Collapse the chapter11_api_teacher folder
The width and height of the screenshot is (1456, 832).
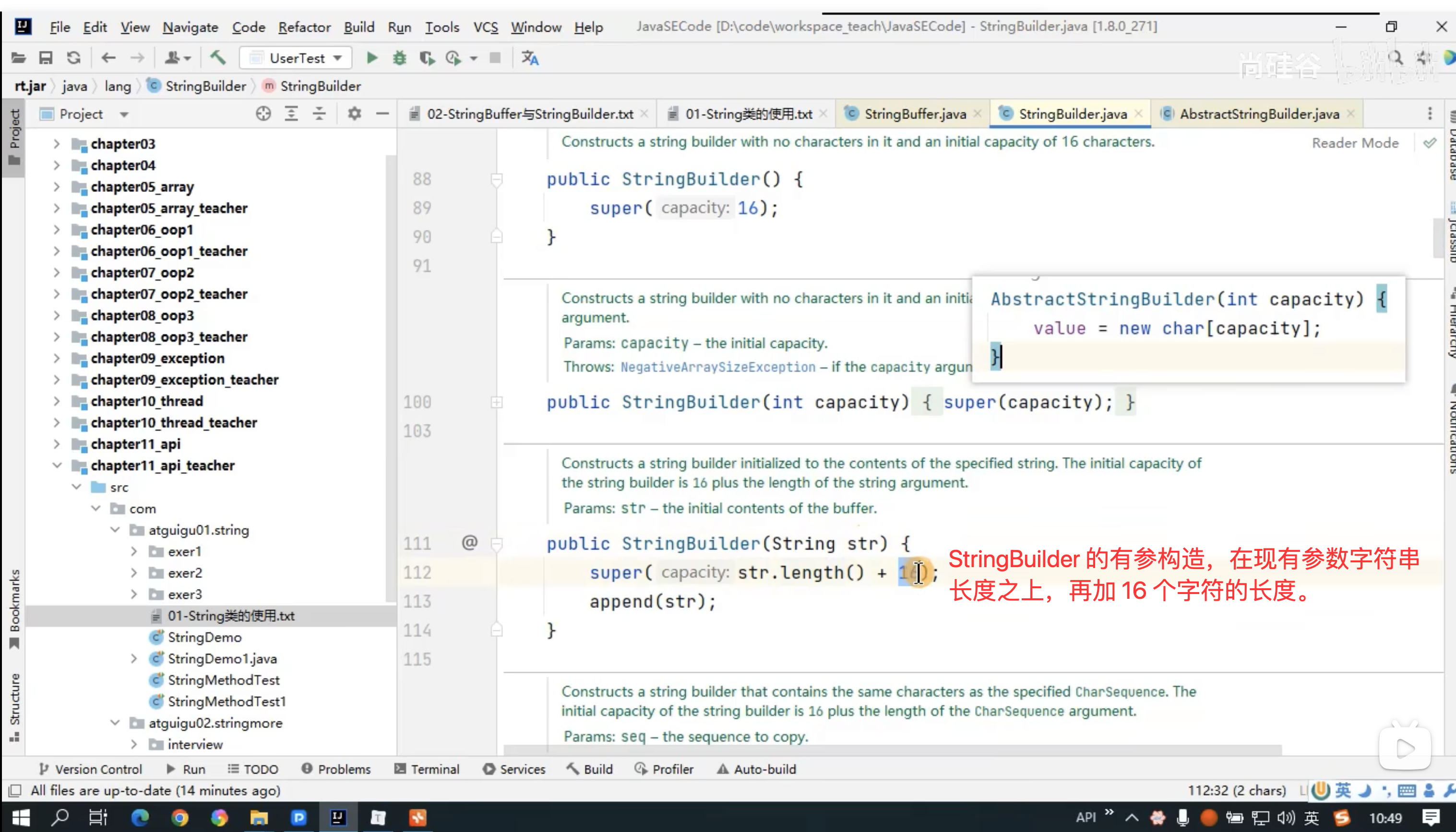click(x=57, y=465)
